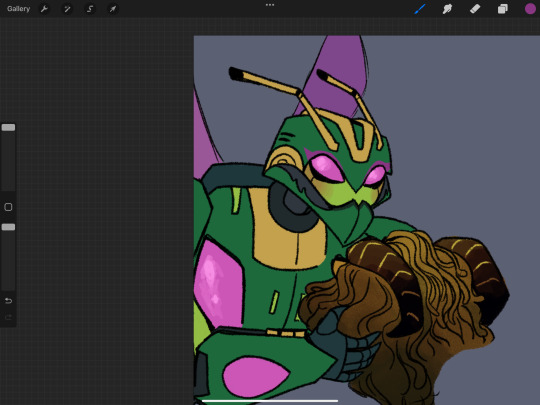
Task: Click the brush size slider handle
Action: pyautogui.click(x=8, y=128)
